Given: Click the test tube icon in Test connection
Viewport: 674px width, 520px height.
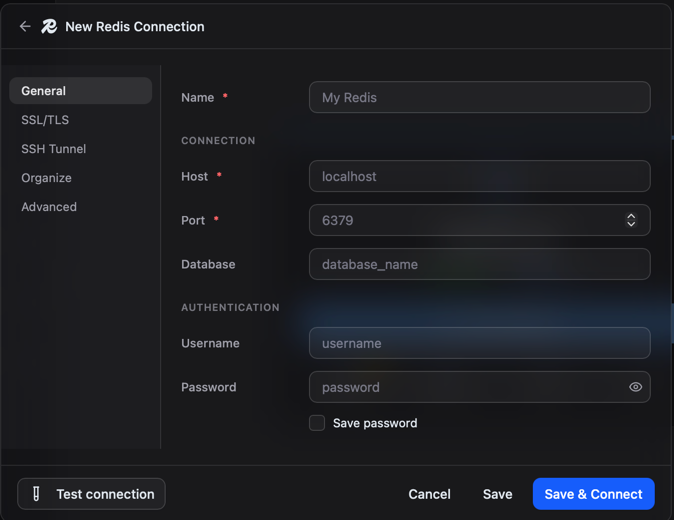Looking at the screenshot, I should (37, 494).
